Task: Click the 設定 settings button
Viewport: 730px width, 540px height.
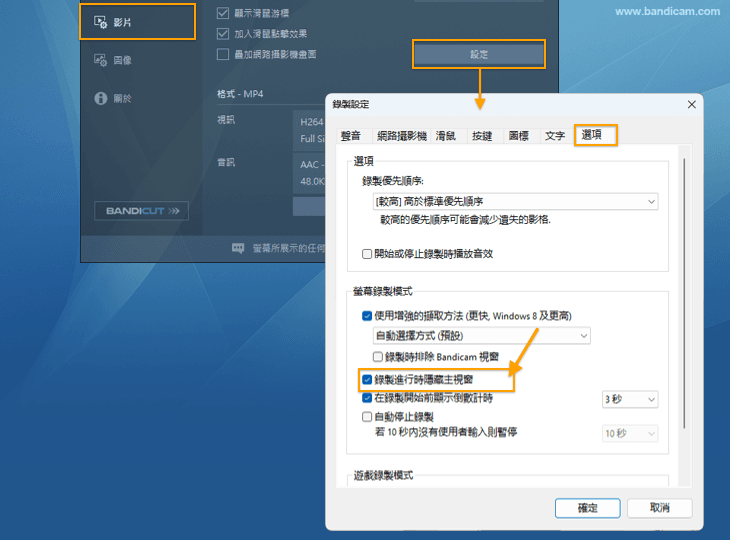Action: point(479,54)
